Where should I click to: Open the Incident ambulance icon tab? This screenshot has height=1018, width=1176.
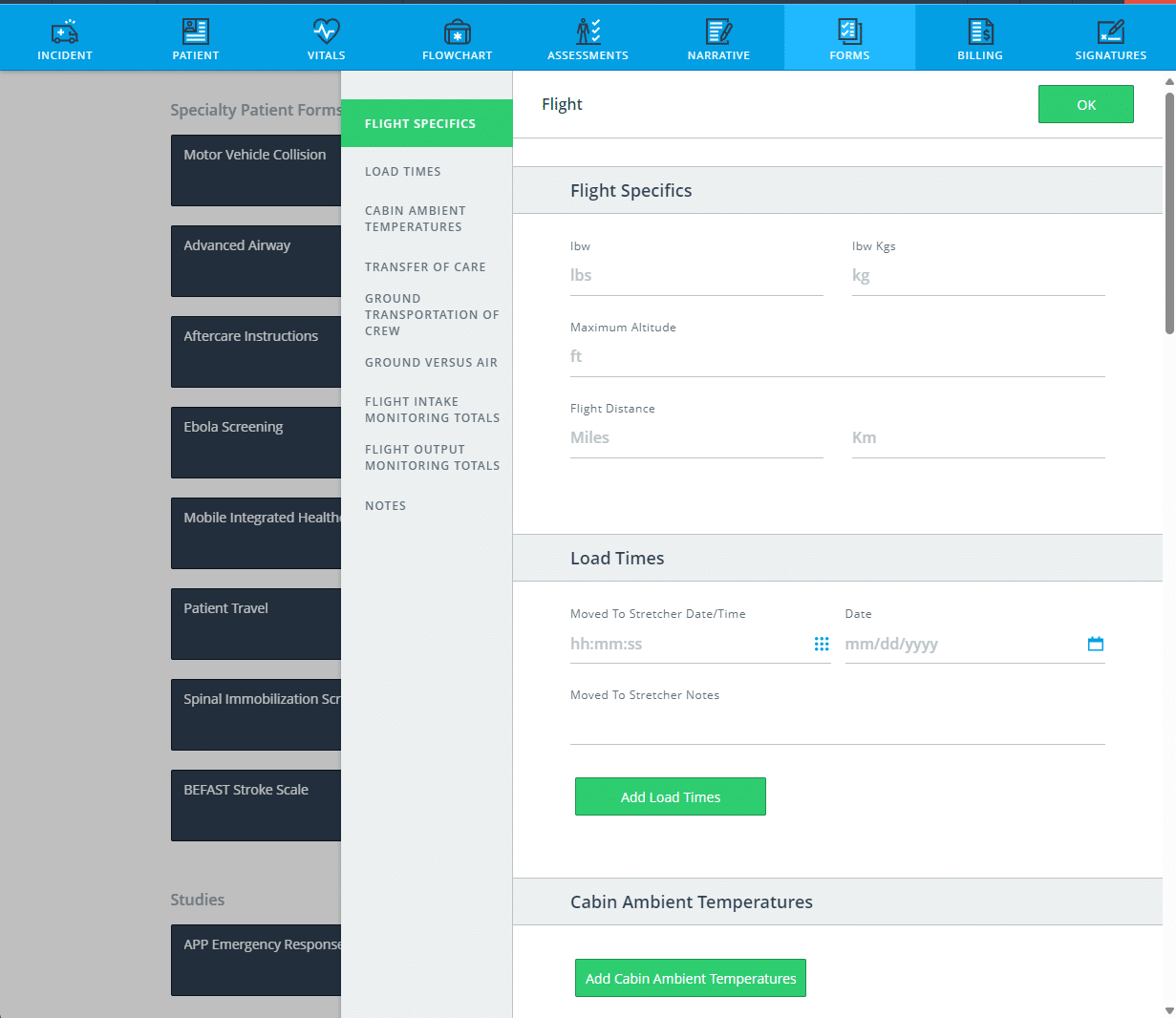pos(65,32)
